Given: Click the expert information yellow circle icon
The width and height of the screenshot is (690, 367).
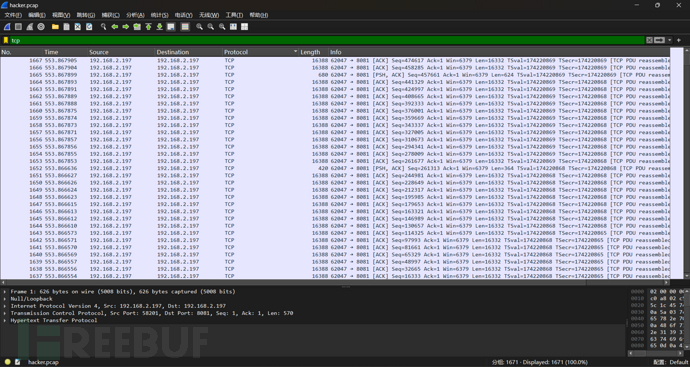Looking at the screenshot, I should click(x=7, y=362).
